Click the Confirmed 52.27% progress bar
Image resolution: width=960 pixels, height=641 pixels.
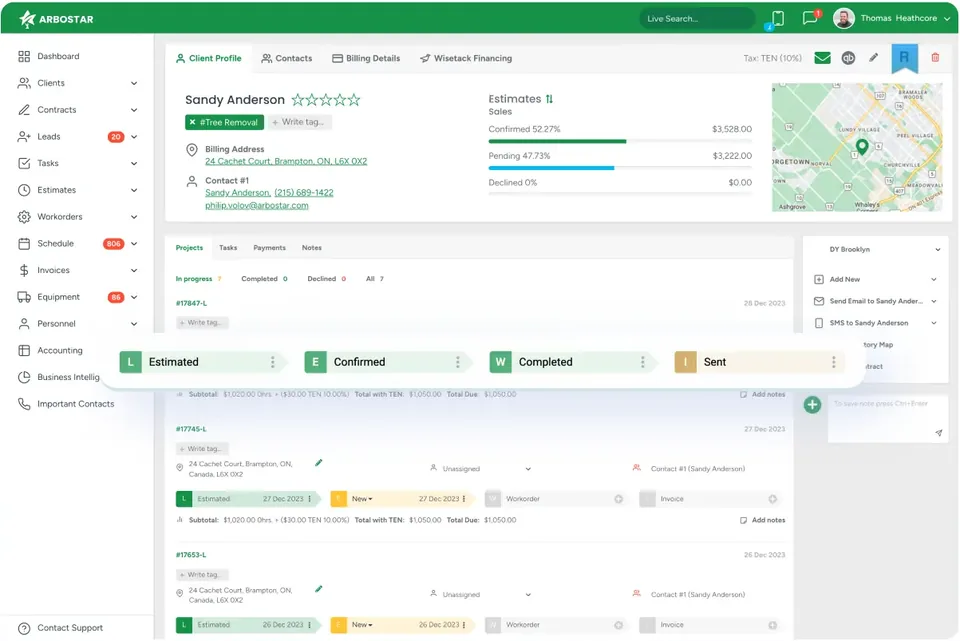tap(620, 141)
